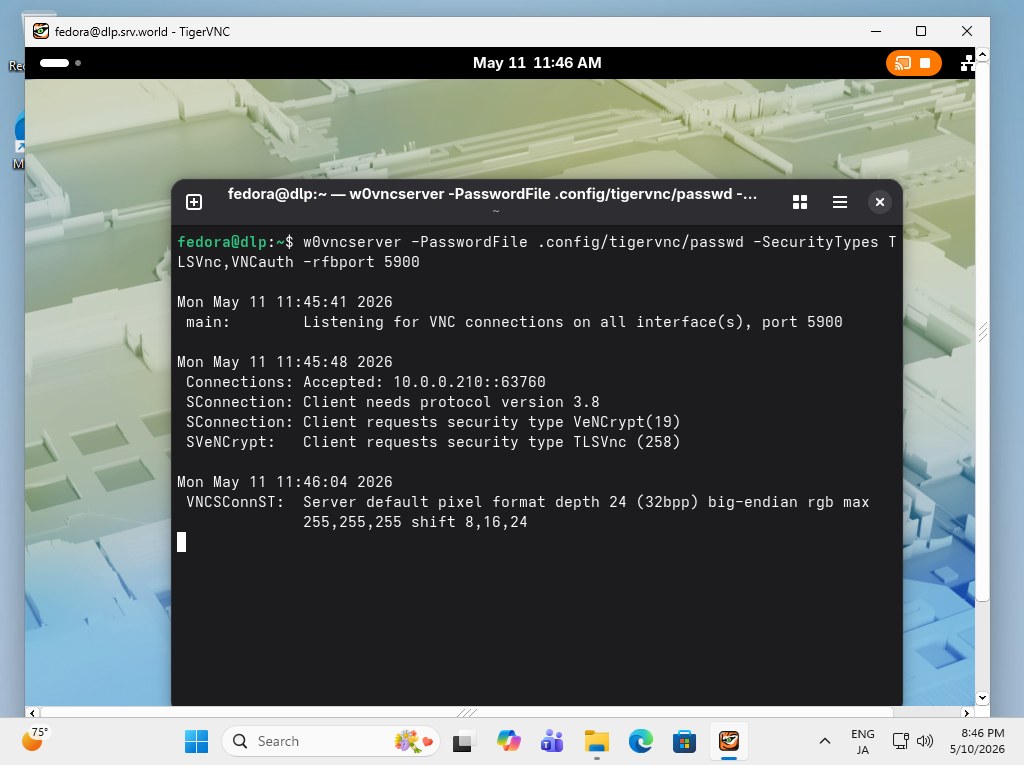The image size is (1024, 765).
Task: Click the timestamp 'Mon May 11 11:45:41 2026'
Action: click(x=285, y=302)
